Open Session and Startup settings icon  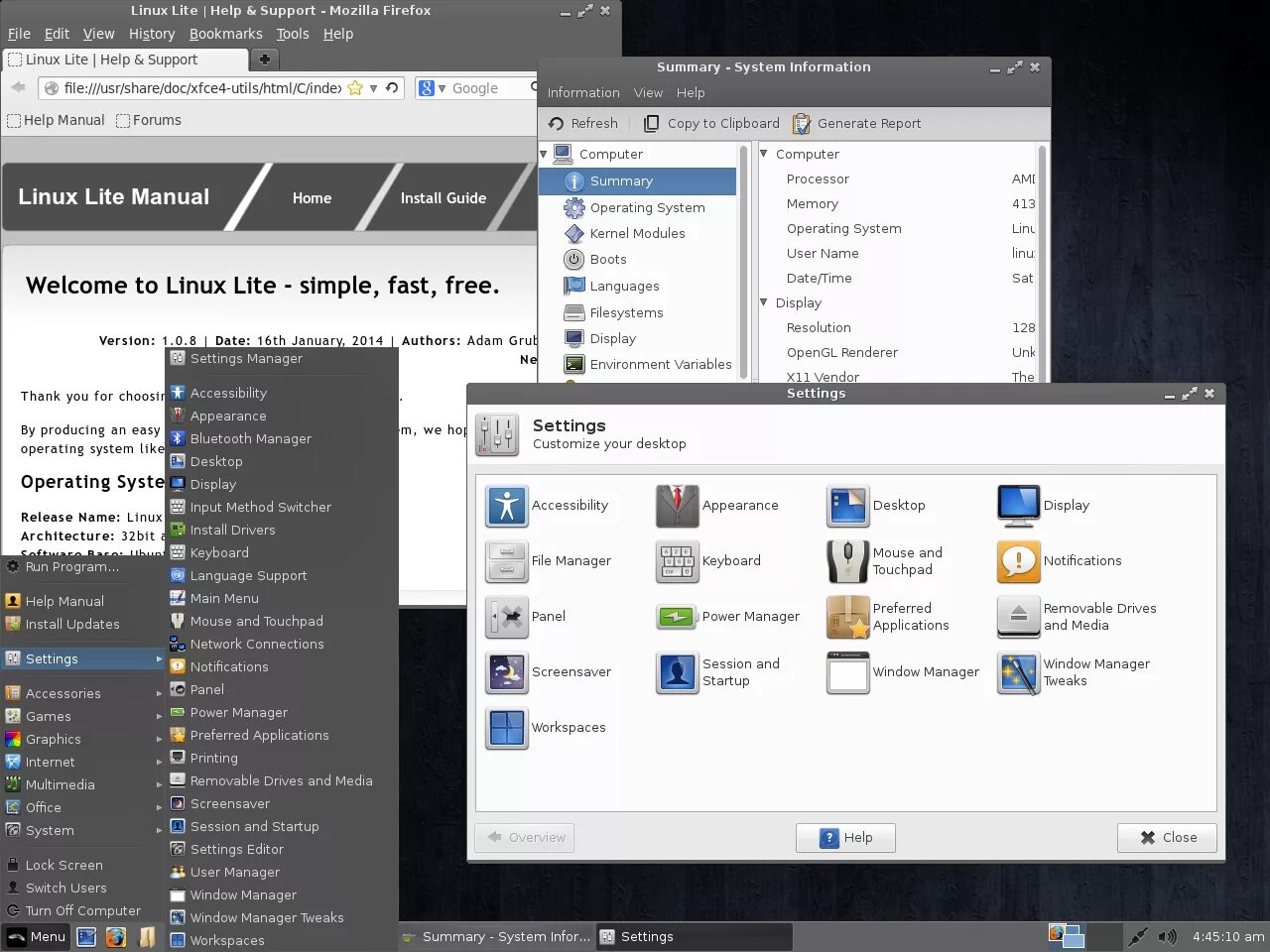click(x=678, y=672)
